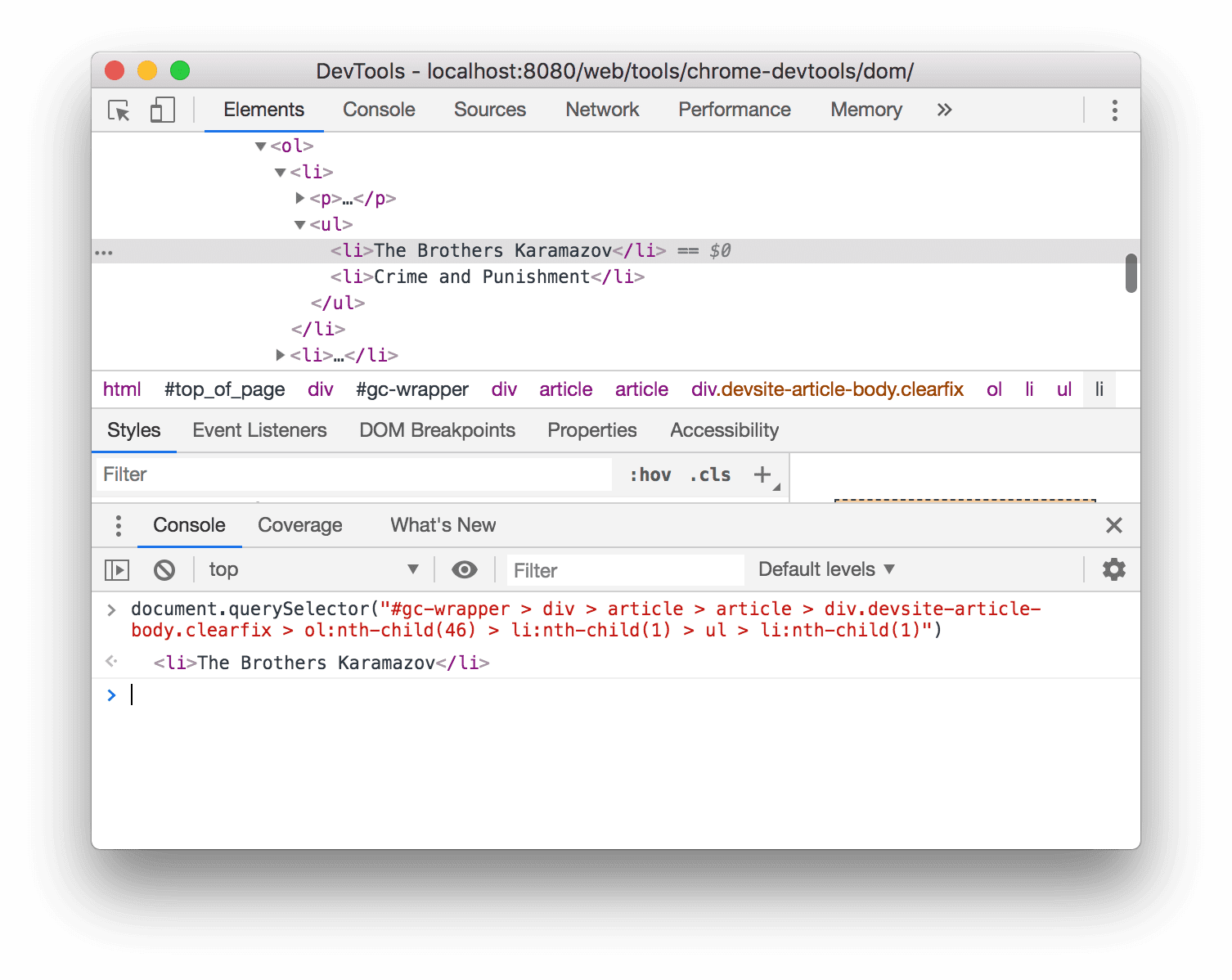Toggle element classes with the .cls button

click(708, 474)
